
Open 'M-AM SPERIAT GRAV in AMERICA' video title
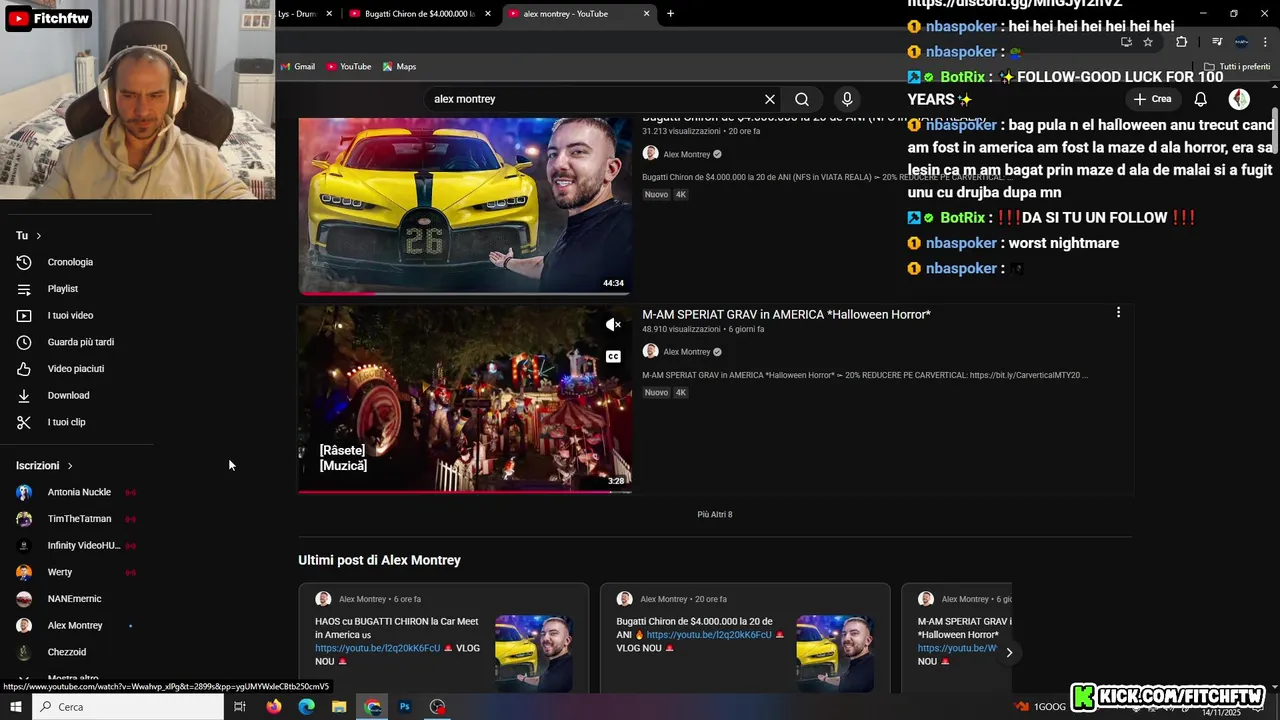click(x=786, y=314)
